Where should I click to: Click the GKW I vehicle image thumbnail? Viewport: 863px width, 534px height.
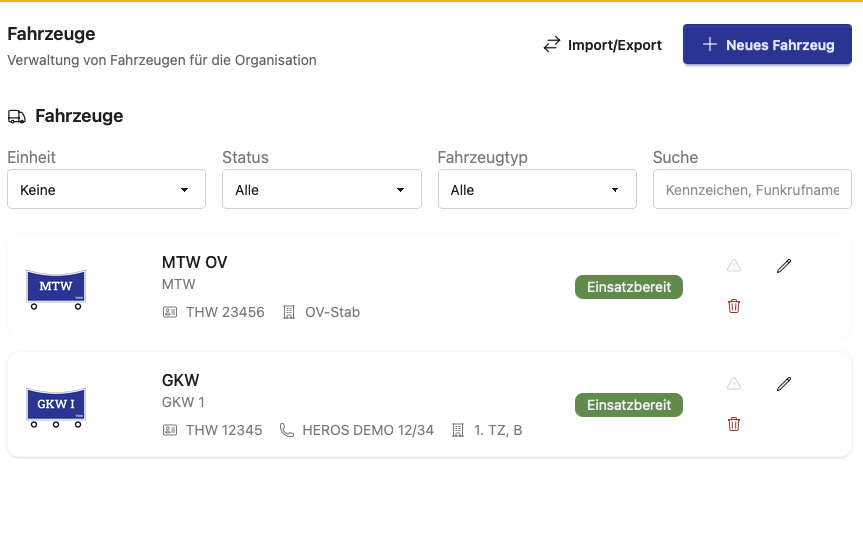coord(56,406)
